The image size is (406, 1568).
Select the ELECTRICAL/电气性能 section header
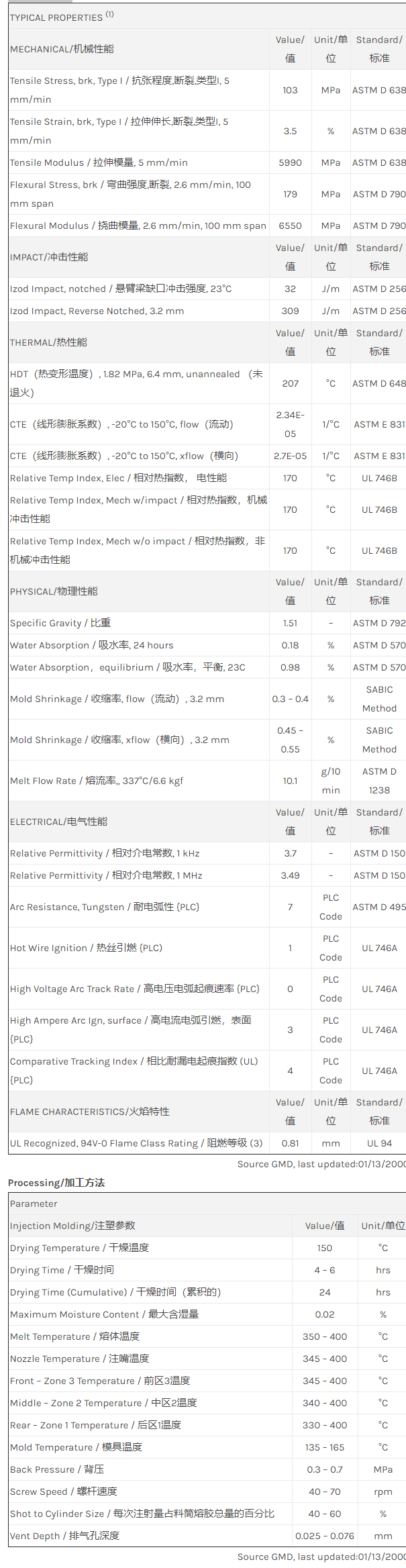point(58,822)
